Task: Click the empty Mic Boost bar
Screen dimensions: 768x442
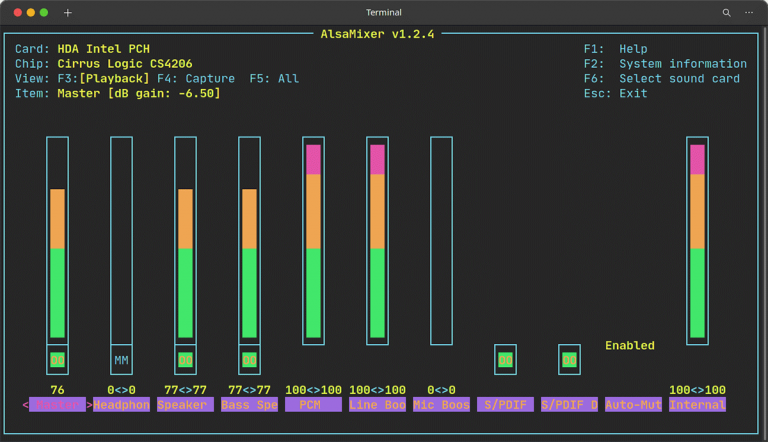Action: click(x=441, y=241)
